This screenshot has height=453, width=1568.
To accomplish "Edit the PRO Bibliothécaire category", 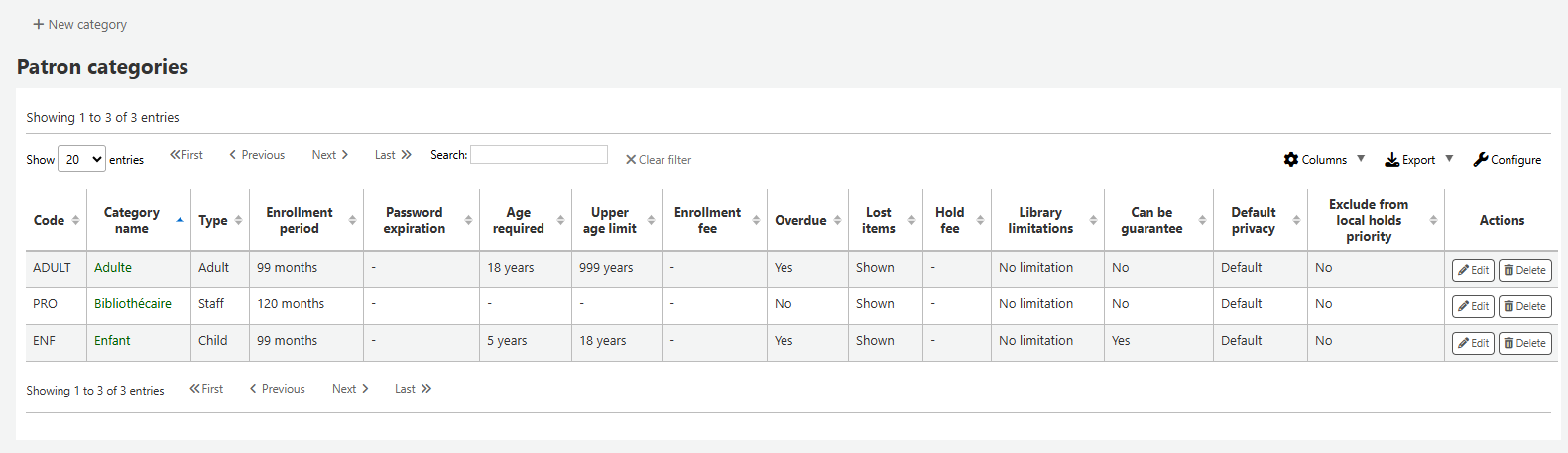I will point(1473,306).
